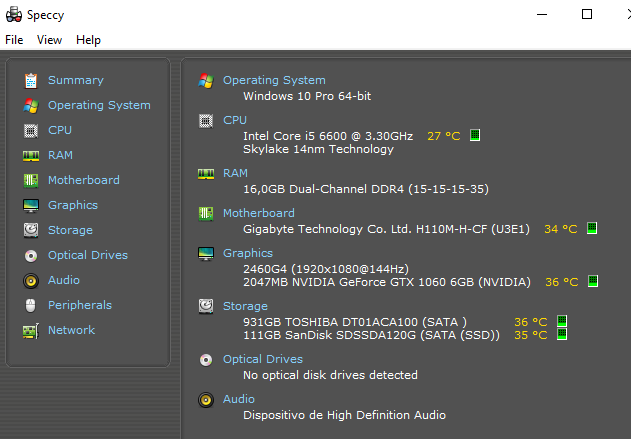
Task: Open the Operating System heading link in summary
Action: coord(274,80)
